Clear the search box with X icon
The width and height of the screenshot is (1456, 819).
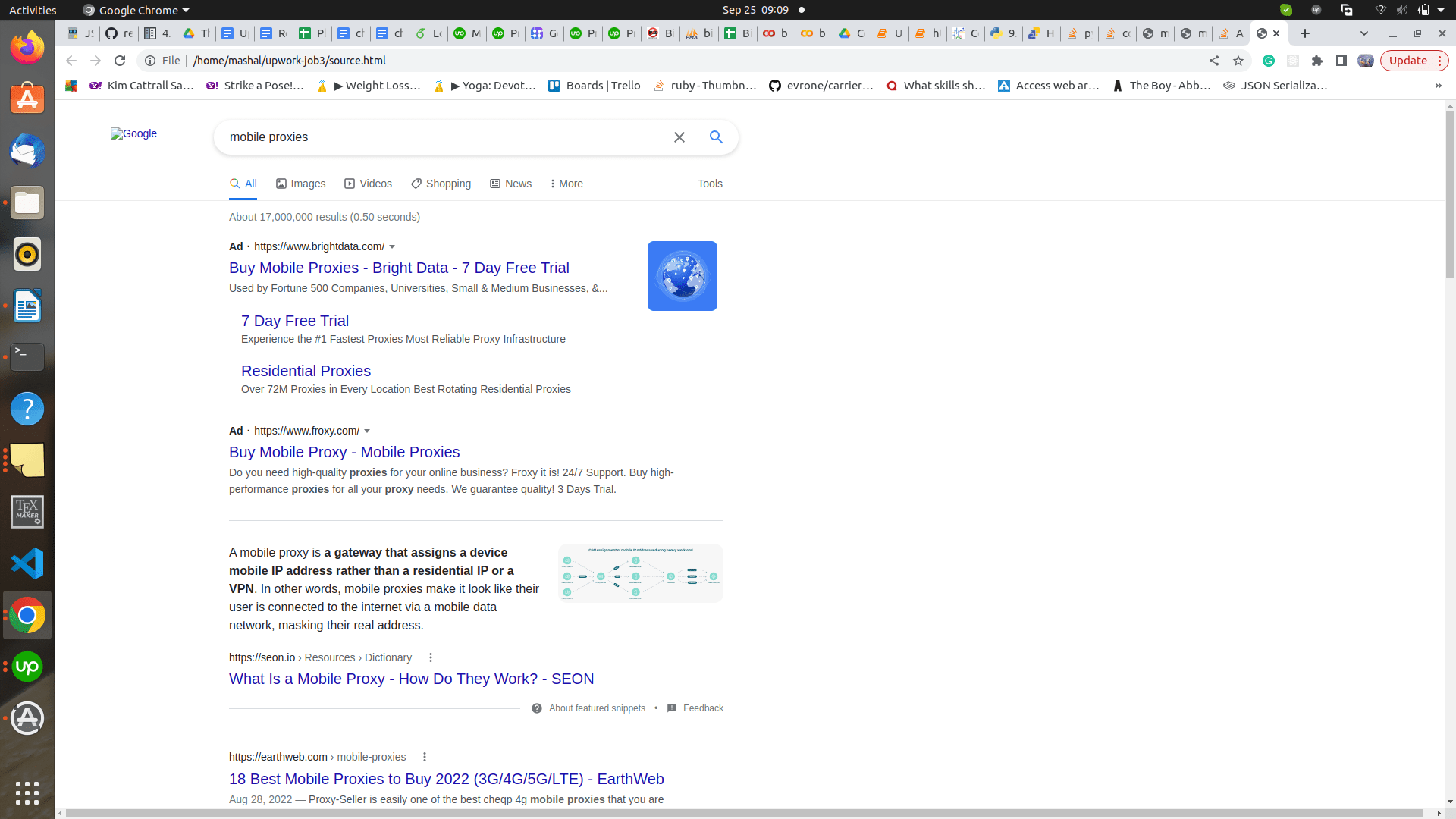coord(679,137)
